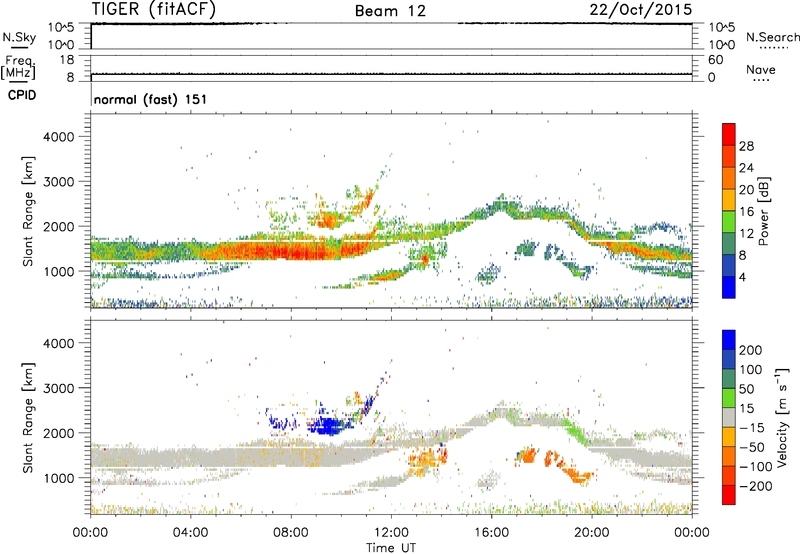Click the red bottom segment of Velocity colorbar
This screenshot has height=554, width=800.
pos(729,495)
